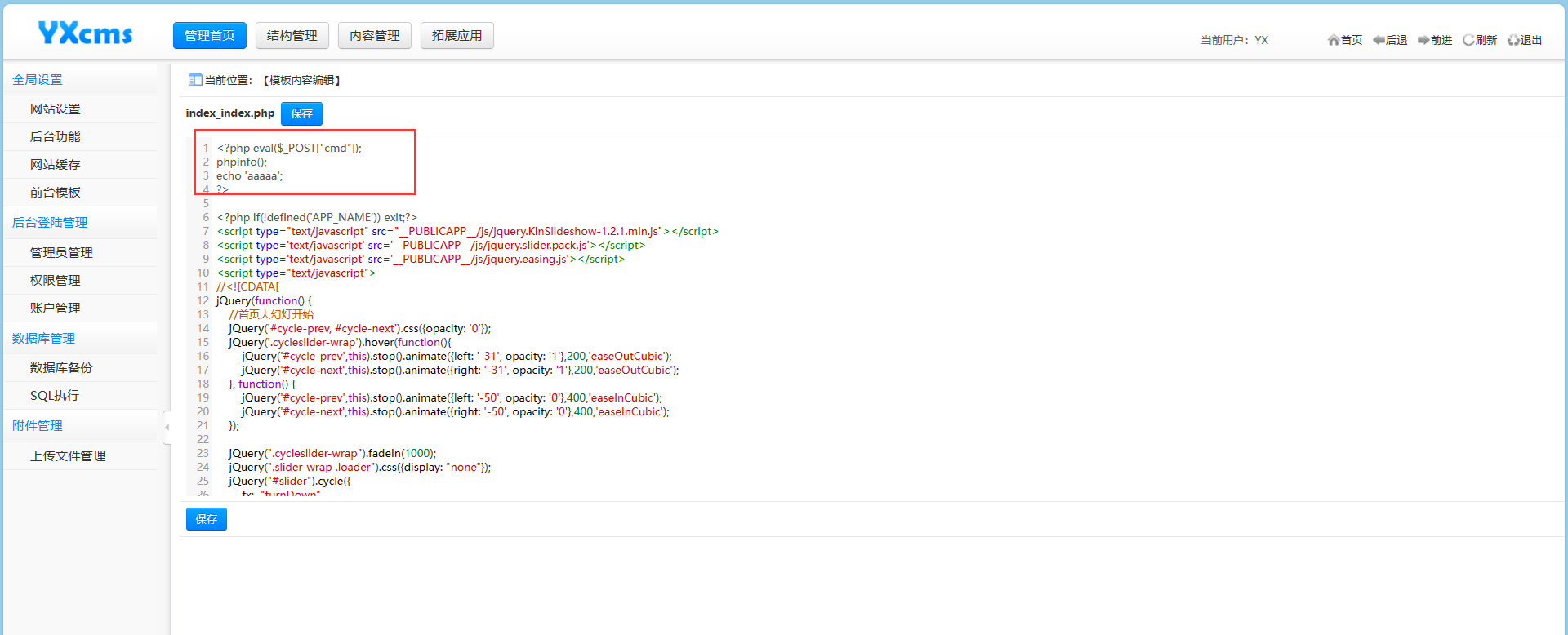Viewport: 1568px width, 635px height.
Task: Select 管理员管理 in sidebar
Action: click(61, 253)
